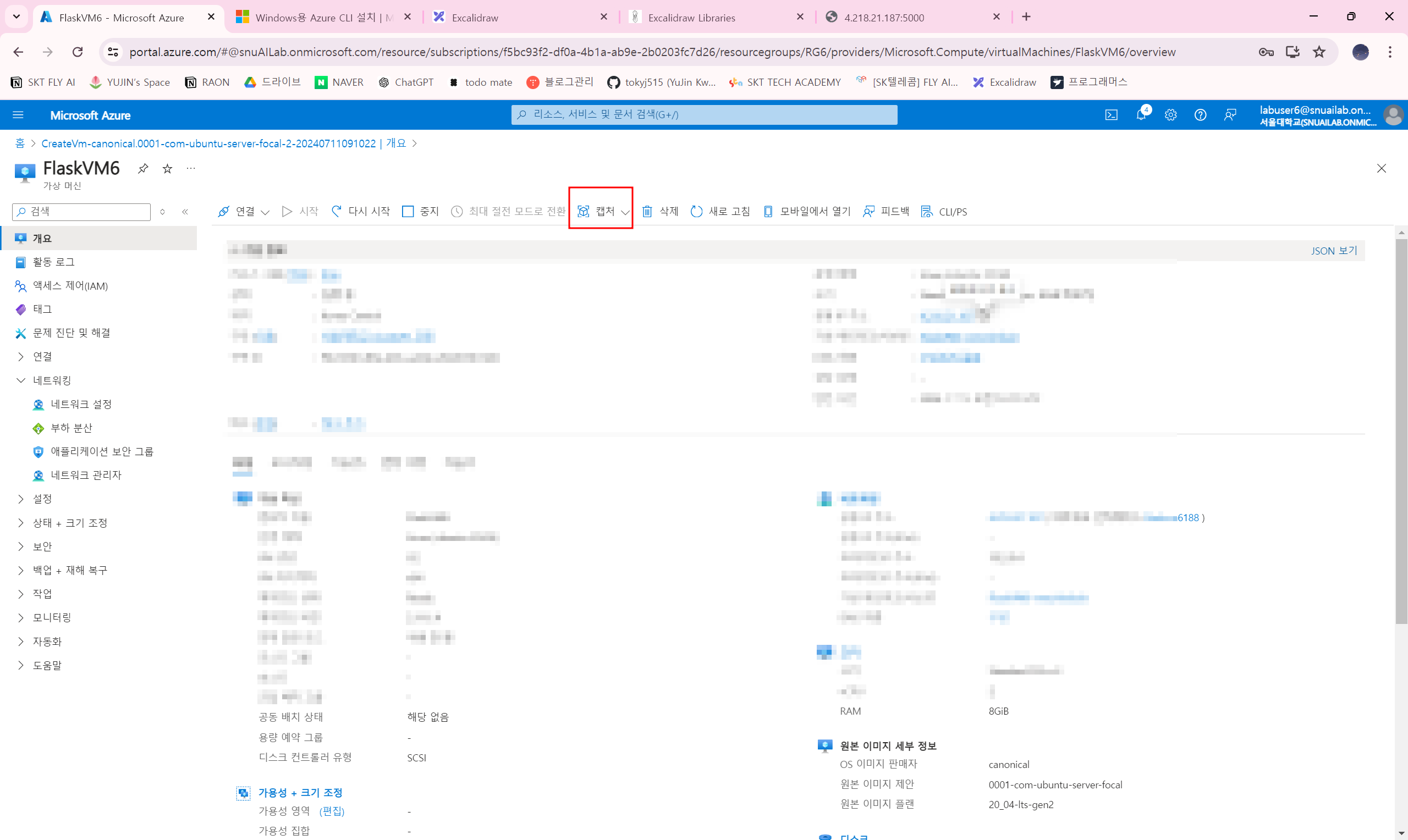Click the help question mark icon

1200,115
